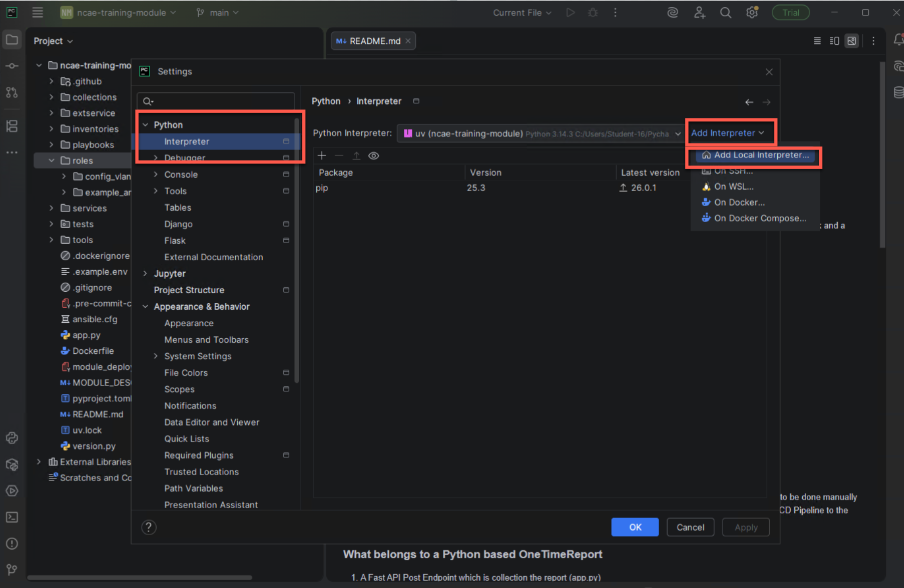Image resolution: width=904 pixels, height=588 pixels.
Task: Open the Services tool window icon
Action: coord(12,491)
